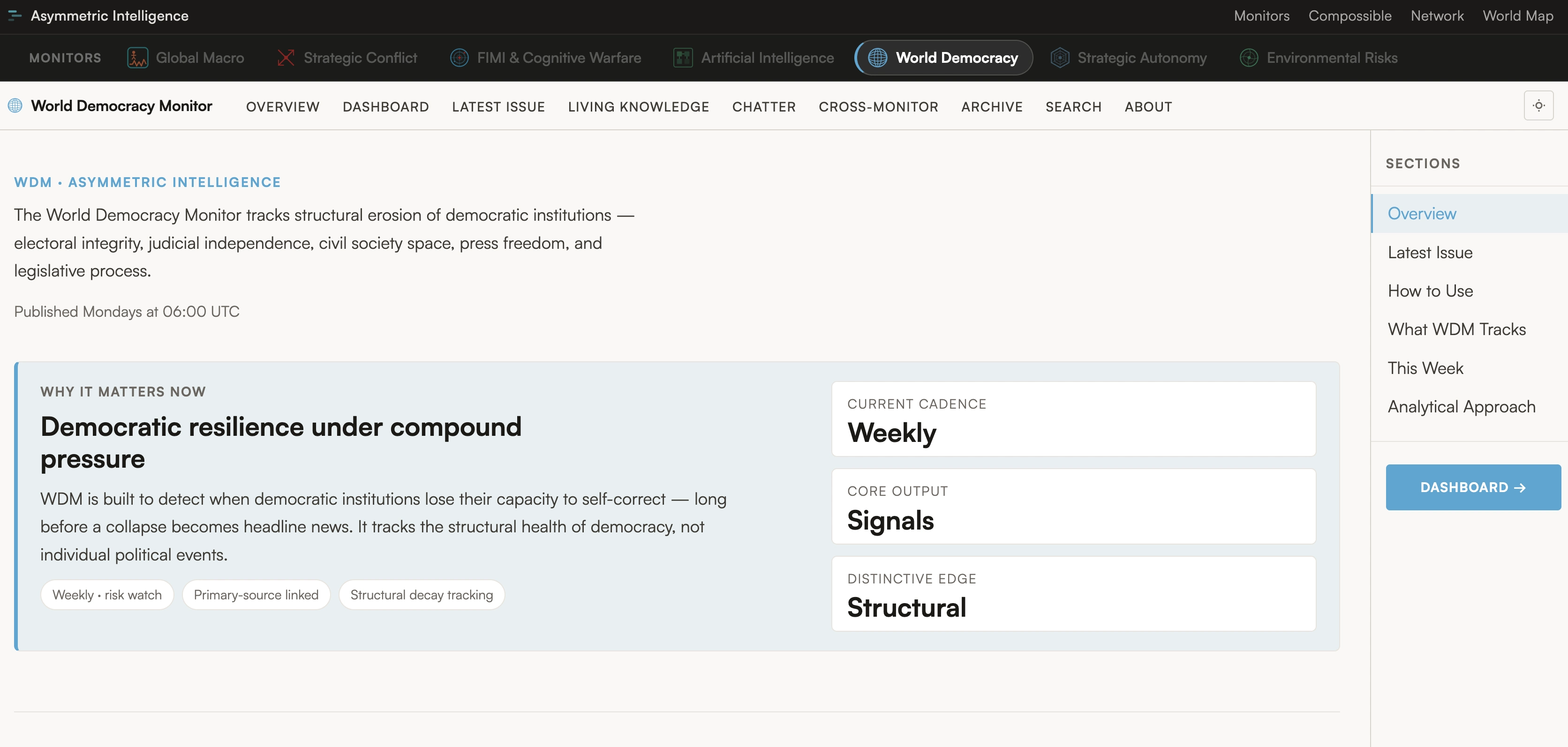Click the World Democracy Monitor globe icon
This screenshot has height=747, width=1568.
[15, 106]
